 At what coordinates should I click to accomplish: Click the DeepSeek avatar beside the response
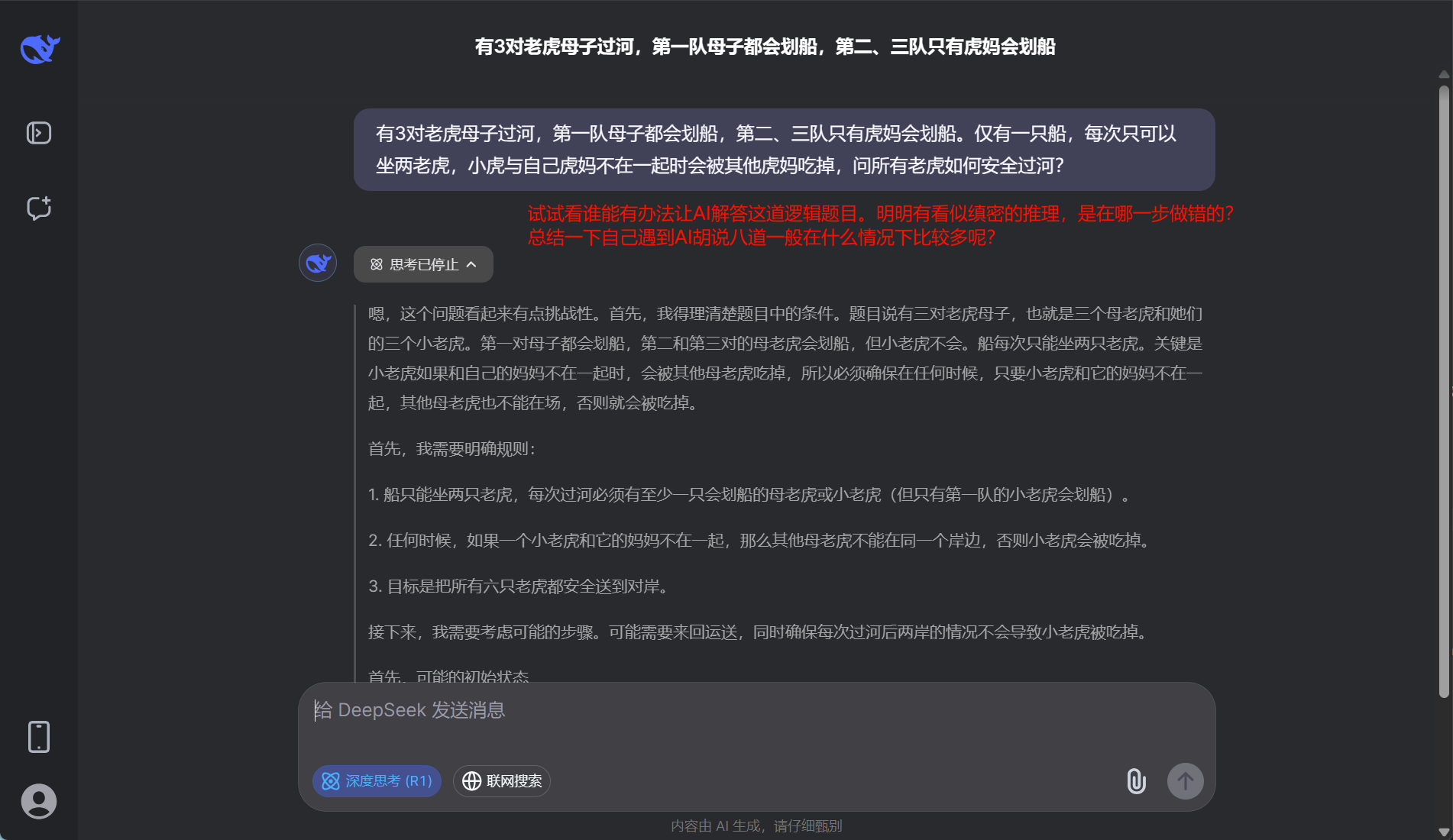(x=318, y=263)
